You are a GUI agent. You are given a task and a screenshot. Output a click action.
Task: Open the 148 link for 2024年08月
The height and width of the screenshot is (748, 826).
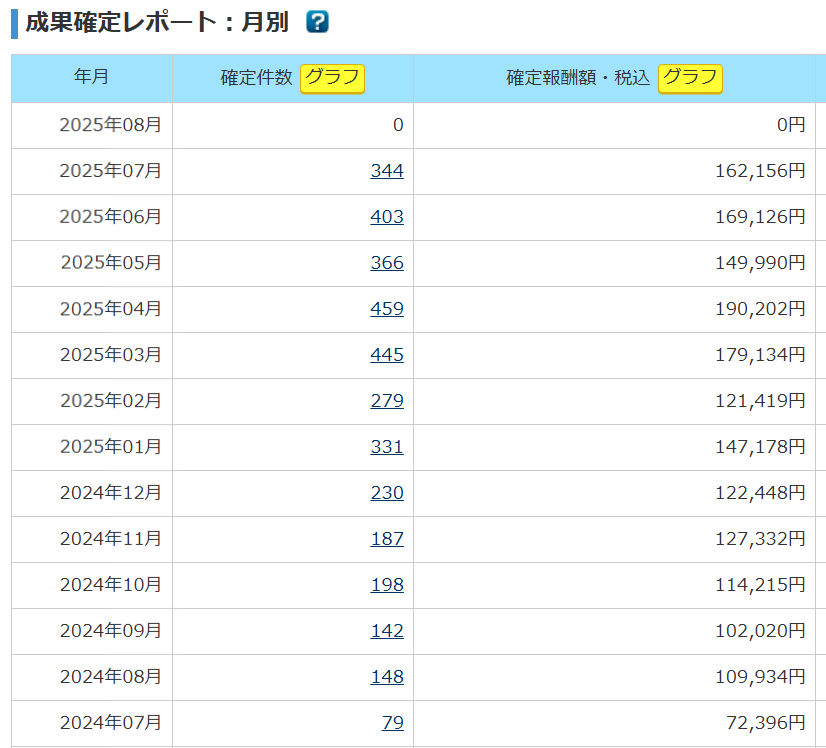(x=386, y=677)
